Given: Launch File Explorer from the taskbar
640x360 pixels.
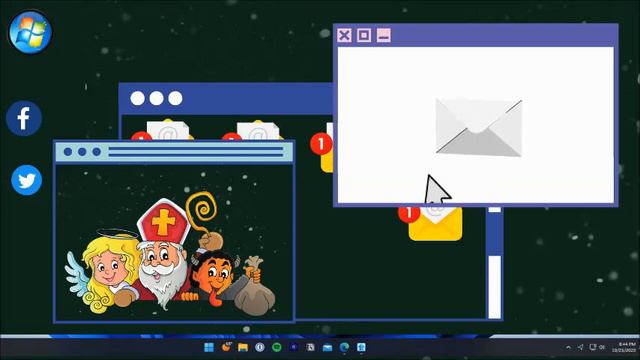Looking at the screenshot, I should point(243,347).
